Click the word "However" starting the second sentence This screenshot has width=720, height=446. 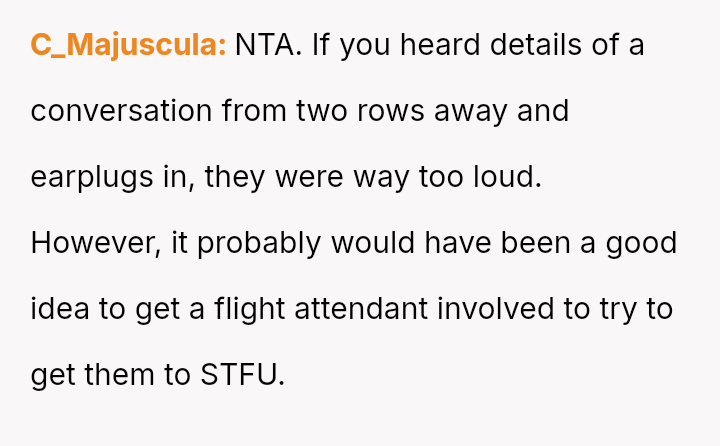[91, 243]
